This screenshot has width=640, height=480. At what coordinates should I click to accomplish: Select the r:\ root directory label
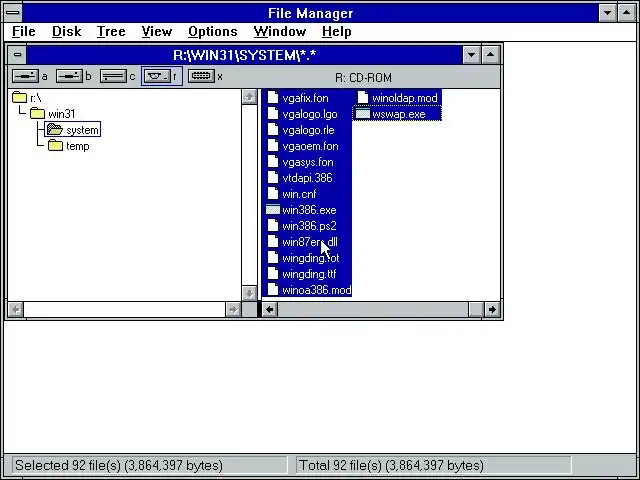[x=36, y=98]
